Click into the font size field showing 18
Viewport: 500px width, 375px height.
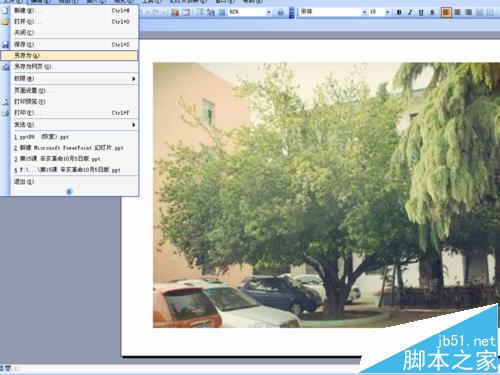coord(377,12)
